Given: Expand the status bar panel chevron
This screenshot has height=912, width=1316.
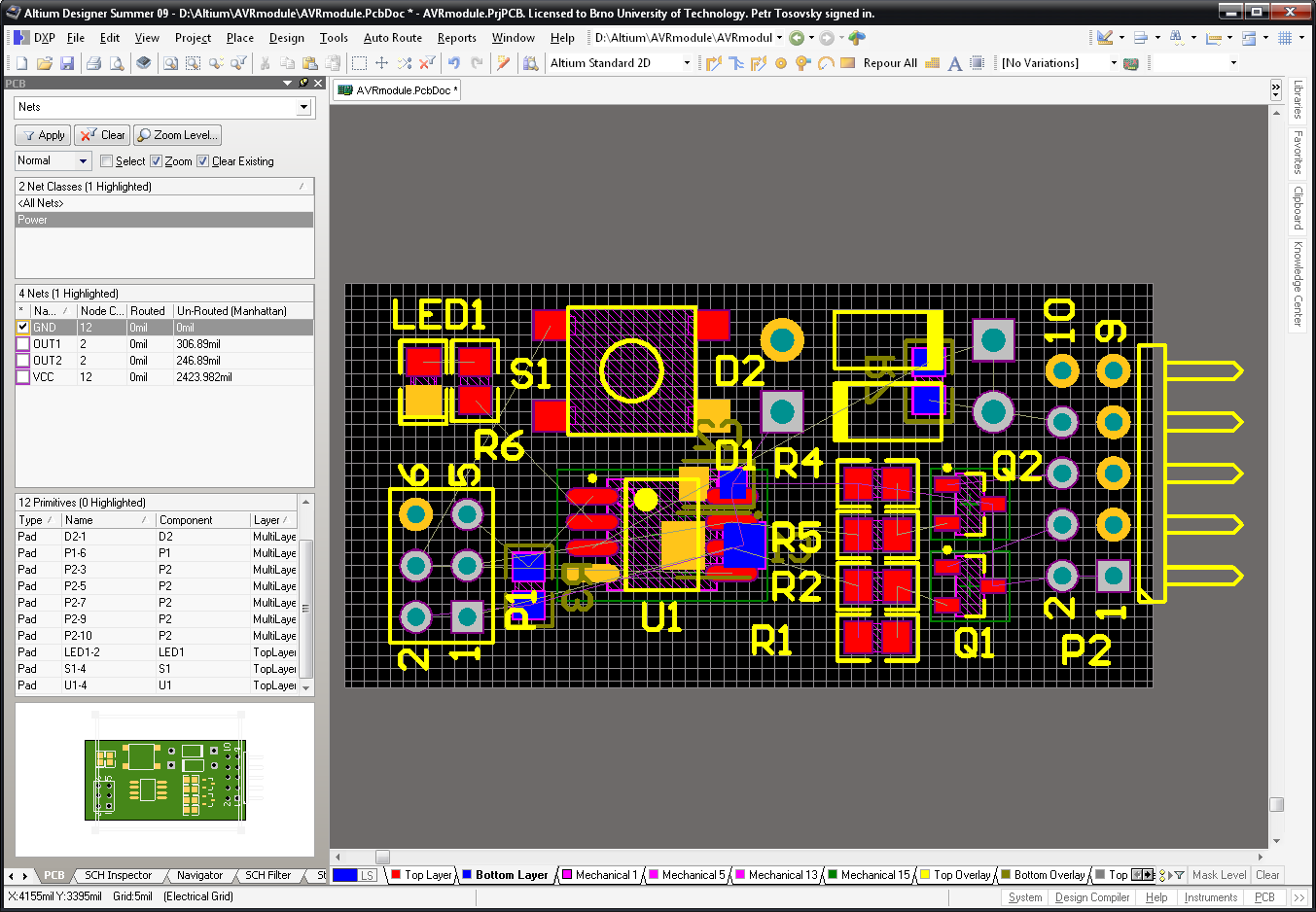Looking at the screenshot, I should tap(1299, 897).
